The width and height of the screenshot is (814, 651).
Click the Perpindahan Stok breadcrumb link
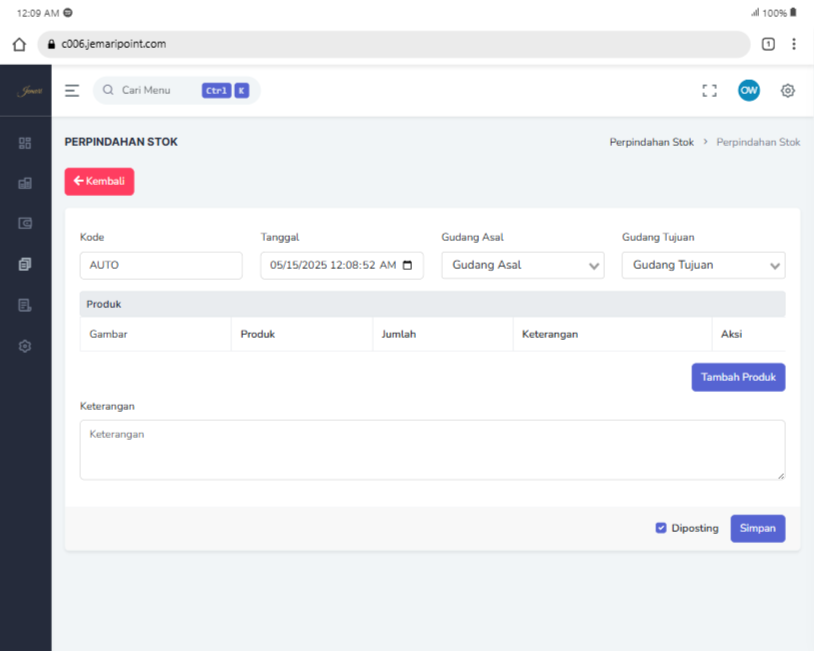[x=651, y=142]
